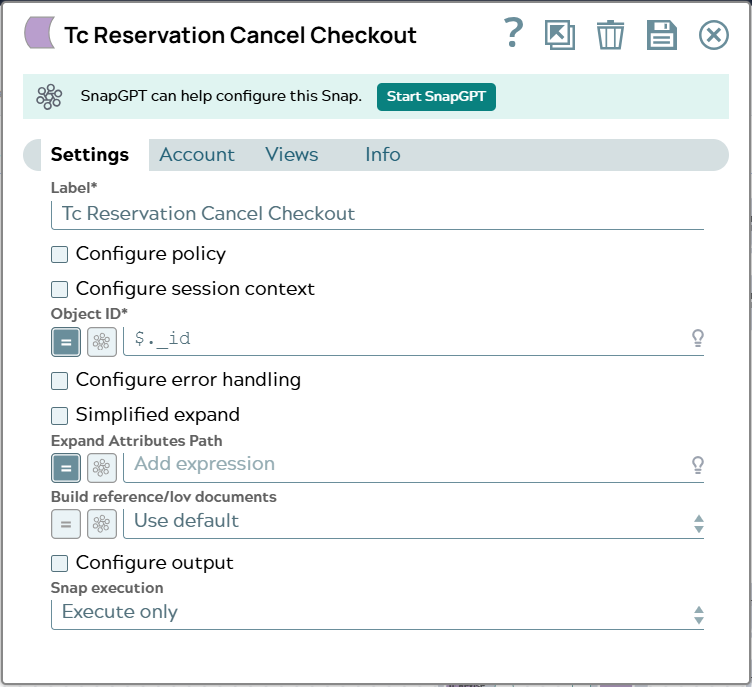This screenshot has height=687, width=752.
Task: Toggle expression button for Build reference/lov documents
Action: pyautogui.click(x=66, y=524)
